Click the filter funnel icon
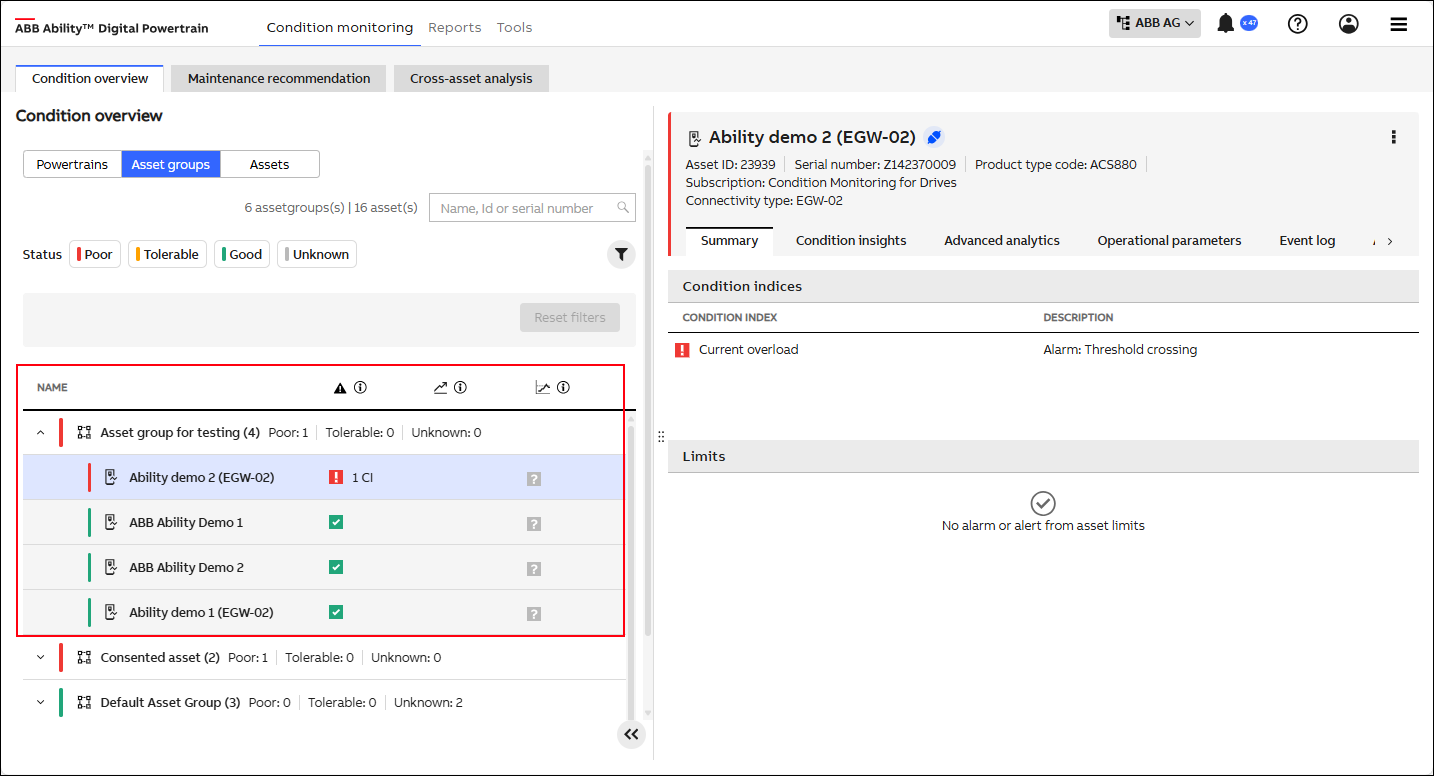Image resolution: width=1434 pixels, height=776 pixels. pos(621,255)
